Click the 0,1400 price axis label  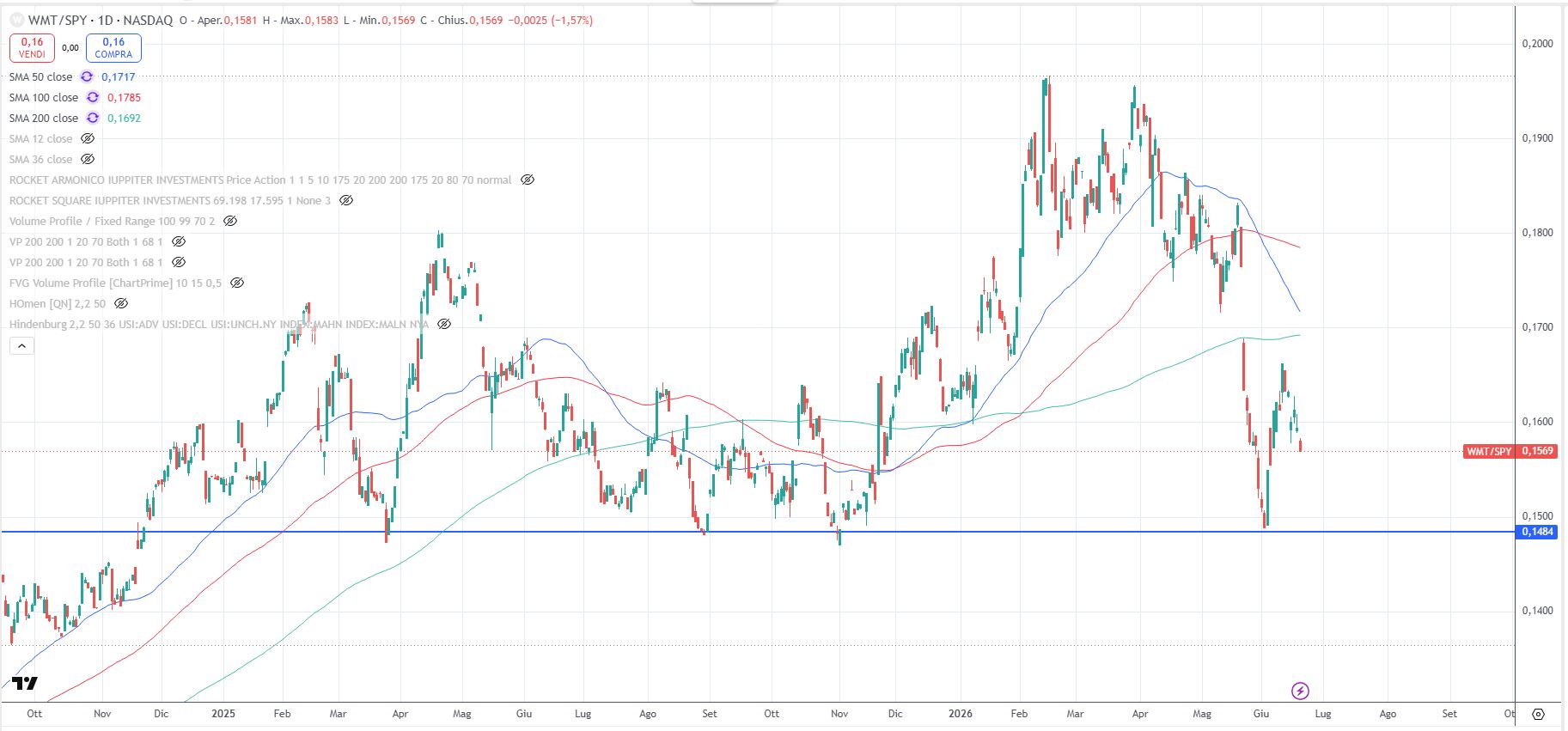tap(1537, 611)
